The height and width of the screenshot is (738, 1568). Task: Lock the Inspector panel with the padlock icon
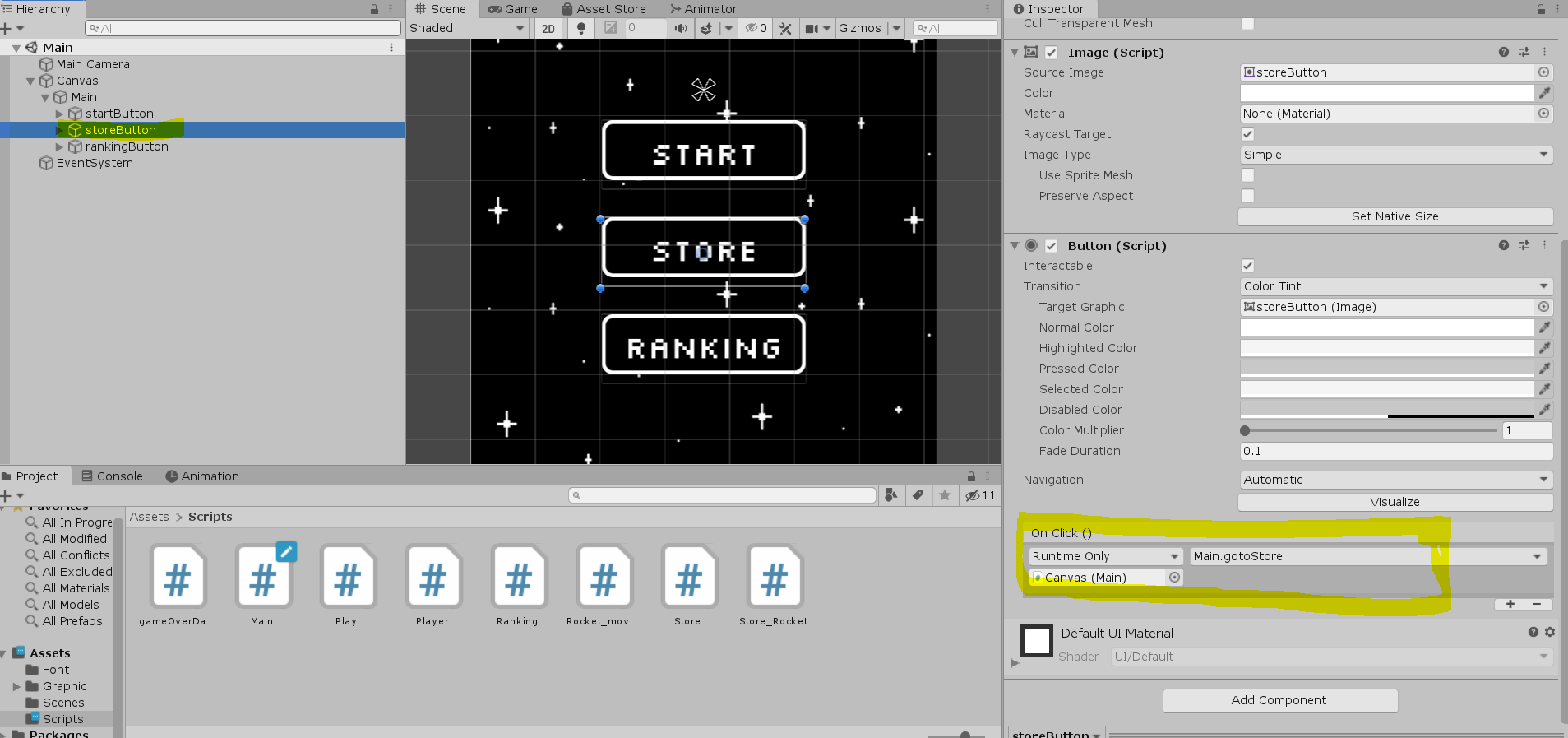click(x=1541, y=9)
